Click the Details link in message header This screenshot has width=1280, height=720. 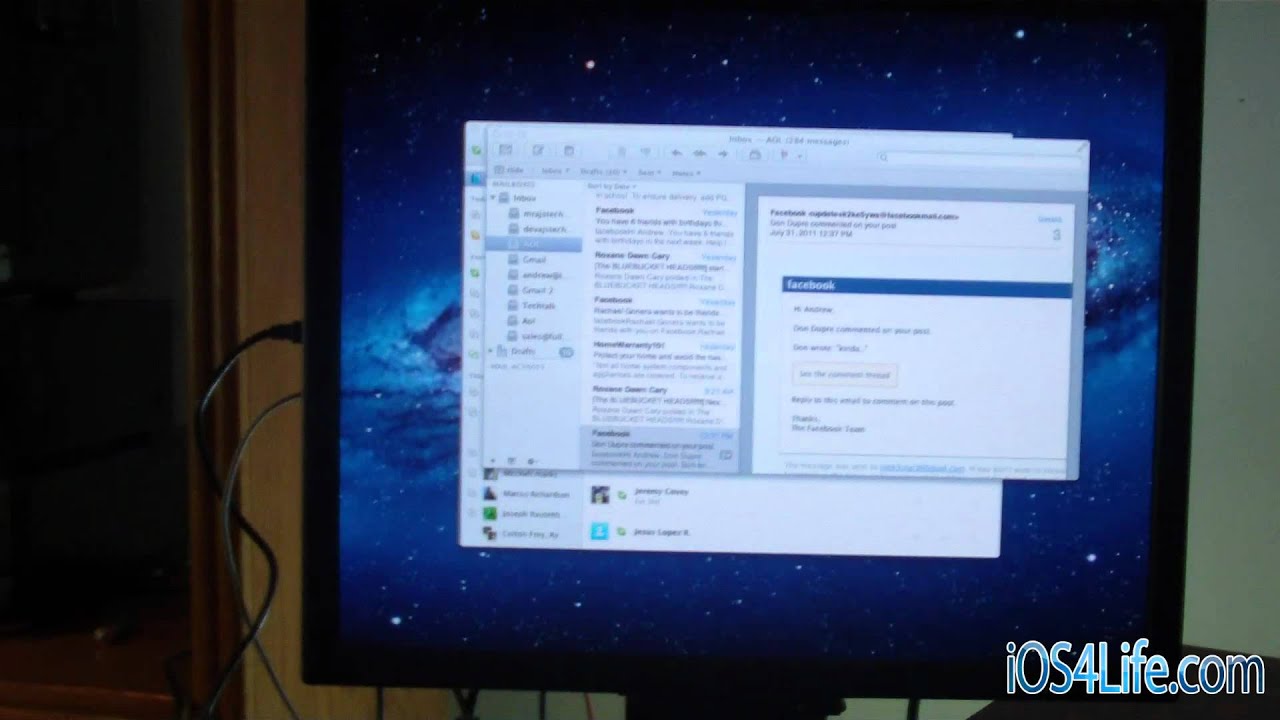click(1049, 219)
